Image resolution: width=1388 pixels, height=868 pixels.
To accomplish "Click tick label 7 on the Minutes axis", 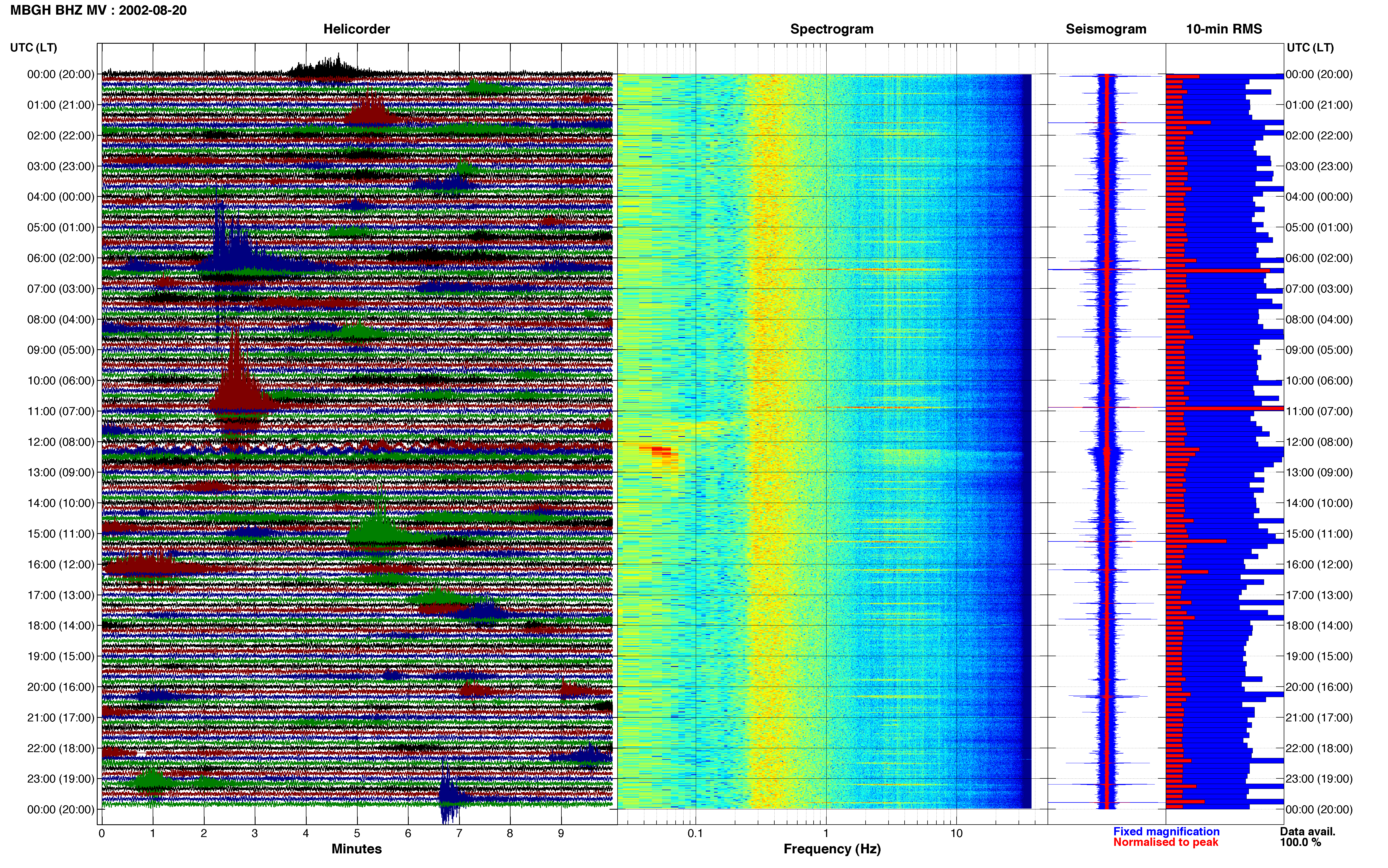I will (459, 833).
